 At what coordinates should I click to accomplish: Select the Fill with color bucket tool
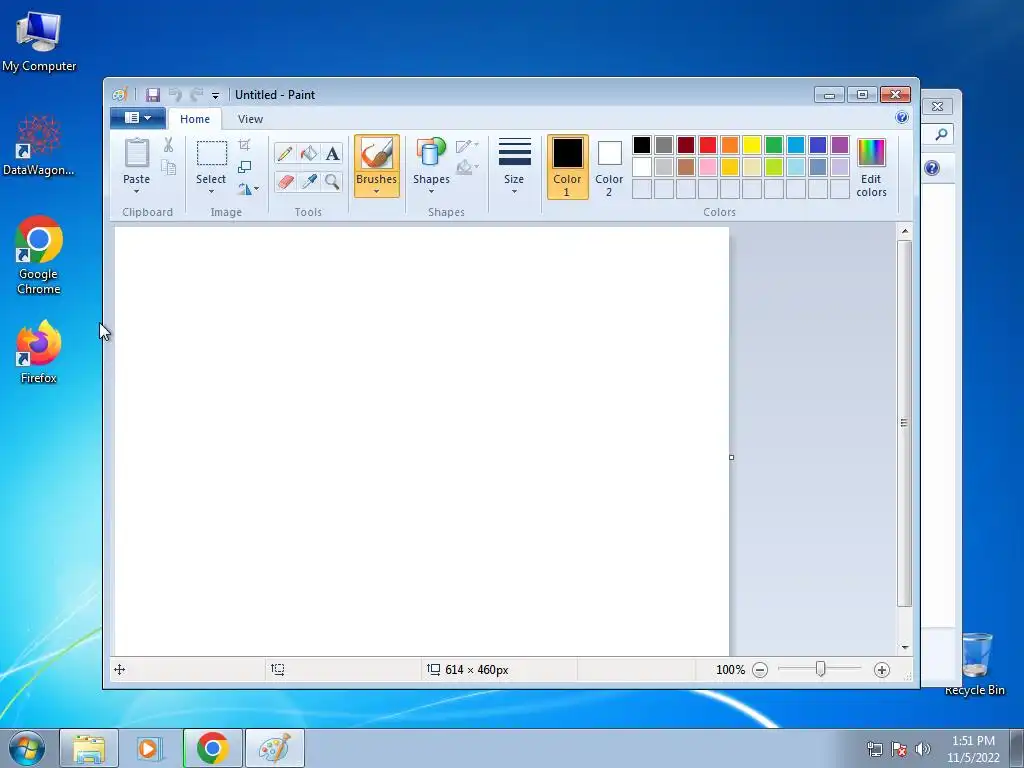click(308, 153)
